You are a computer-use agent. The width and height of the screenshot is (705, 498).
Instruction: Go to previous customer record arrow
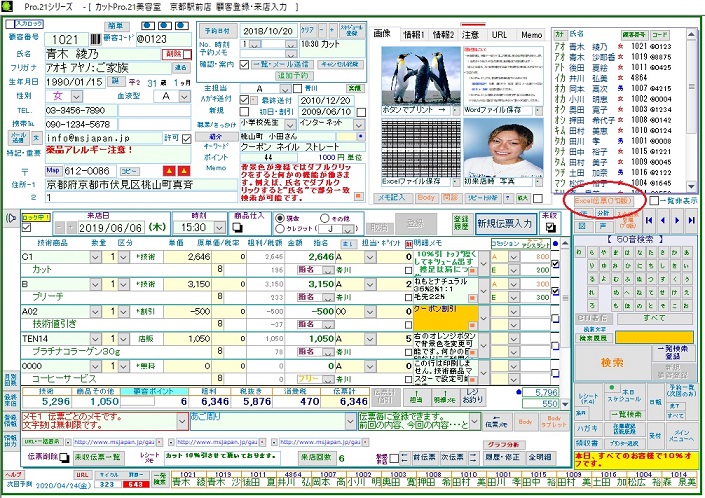tap(662, 220)
